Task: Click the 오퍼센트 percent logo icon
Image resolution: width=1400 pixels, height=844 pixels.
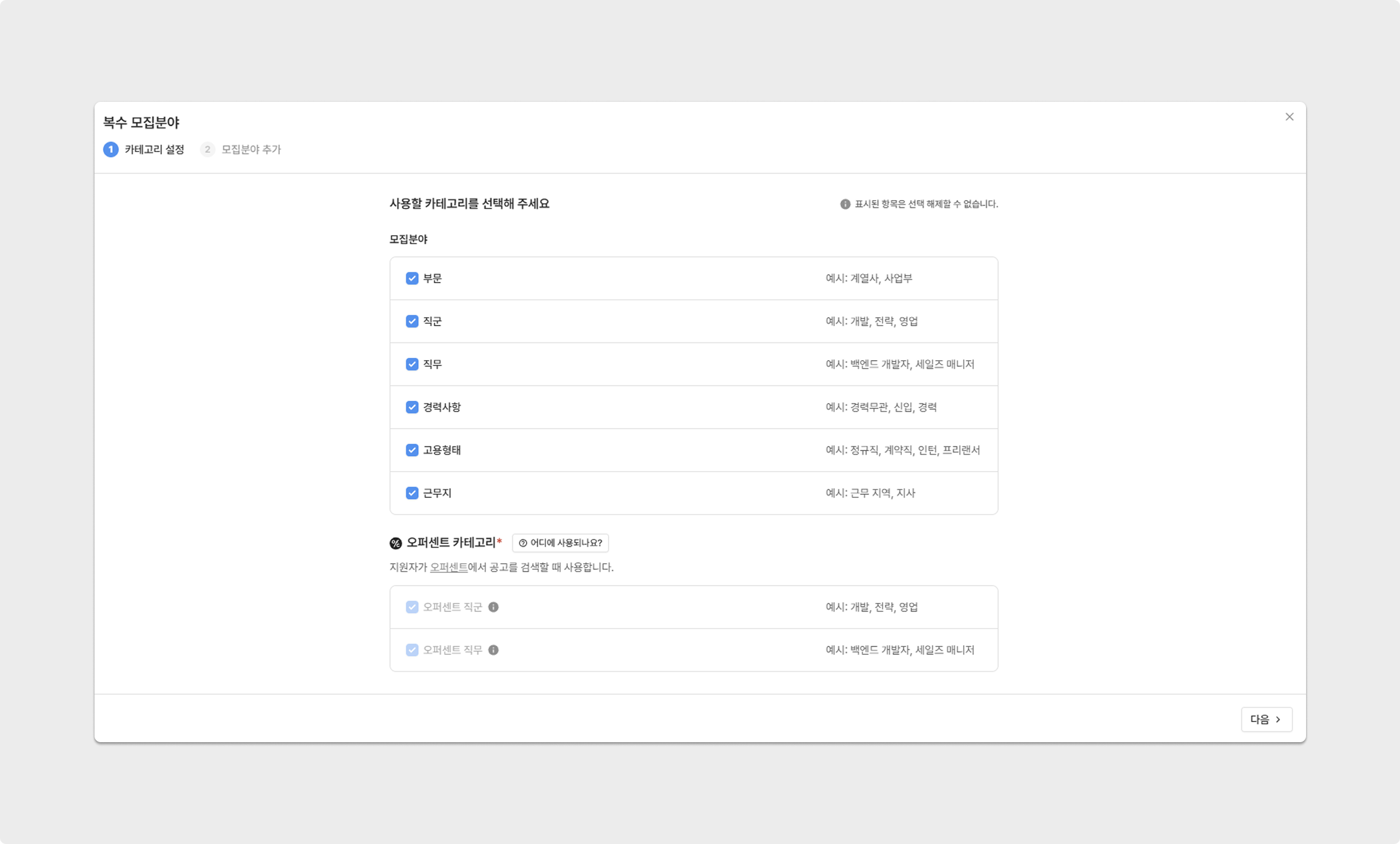Action: [396, 543]
